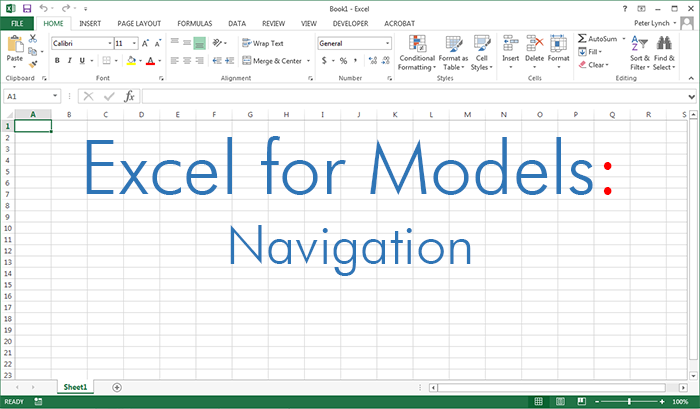Save the workbook from quick access toolbar

click(x=27, y=8)
